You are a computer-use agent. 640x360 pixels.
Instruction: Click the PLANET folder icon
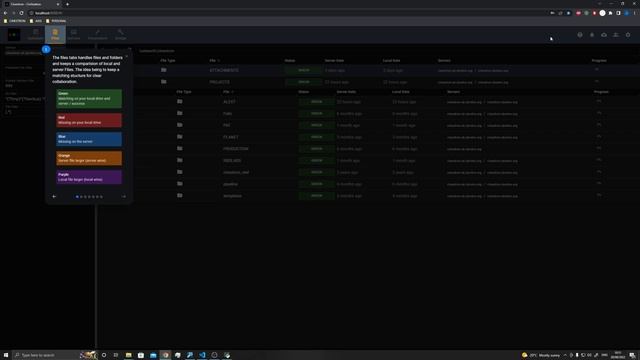[x=180, y=137]
